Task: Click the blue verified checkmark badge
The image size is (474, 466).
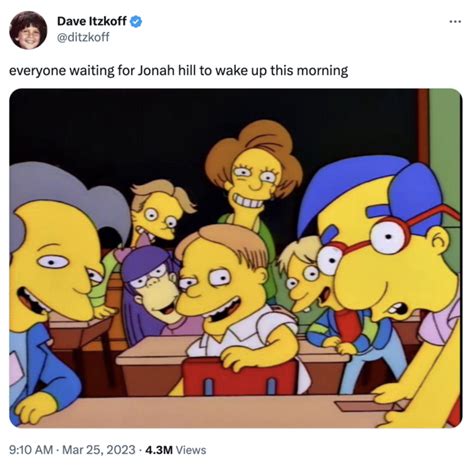Action: point(136,22)
